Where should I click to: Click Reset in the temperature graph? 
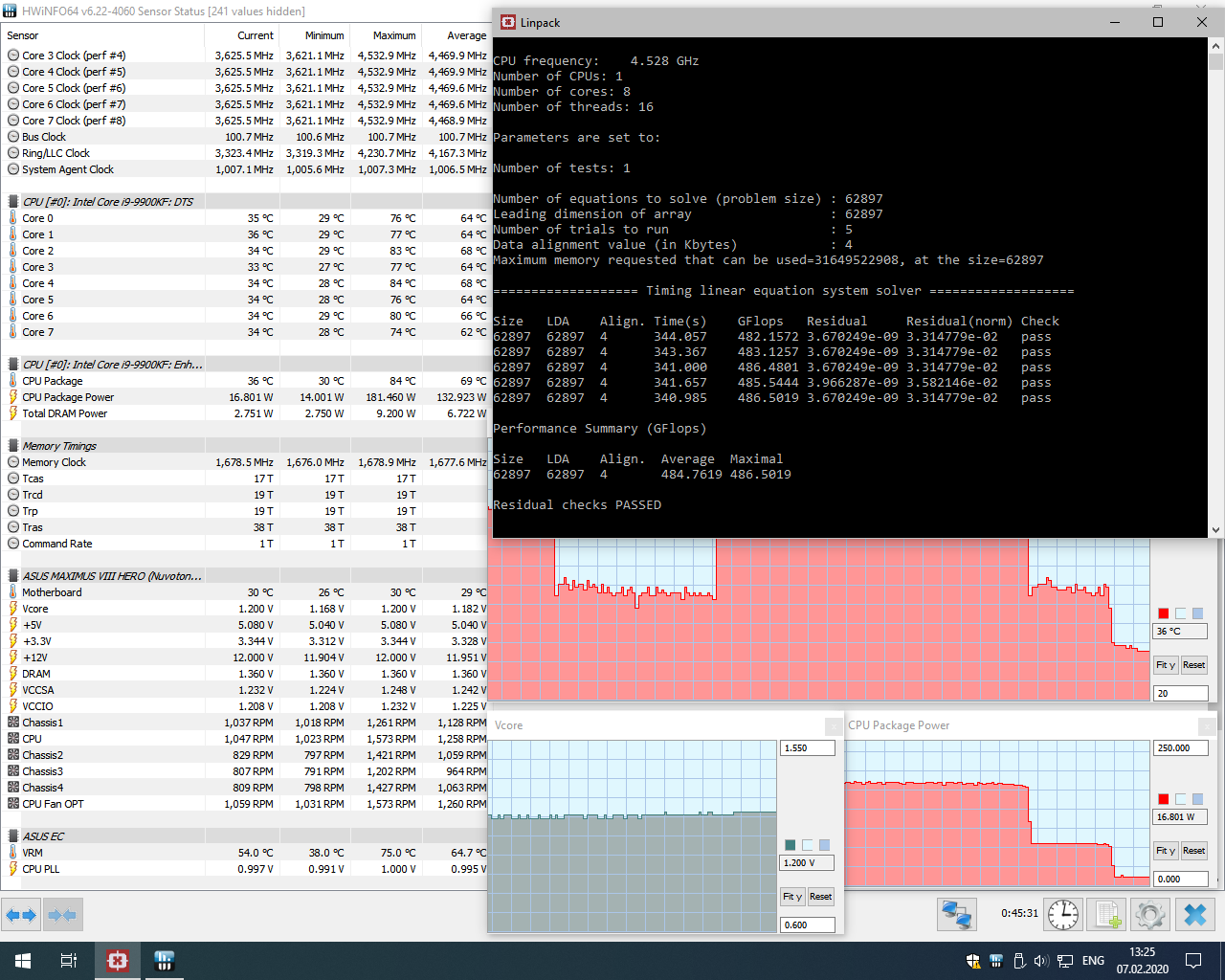pos(1193,665)
